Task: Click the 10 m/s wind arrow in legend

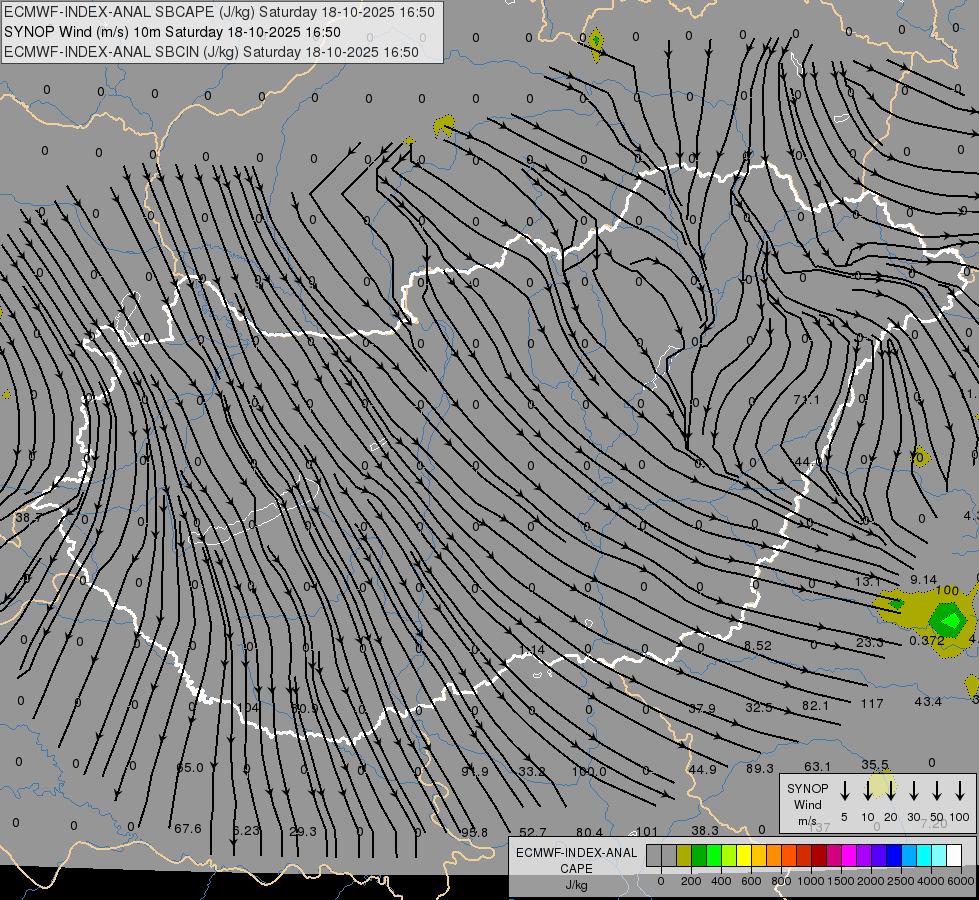Action: [x=867, y=791]
